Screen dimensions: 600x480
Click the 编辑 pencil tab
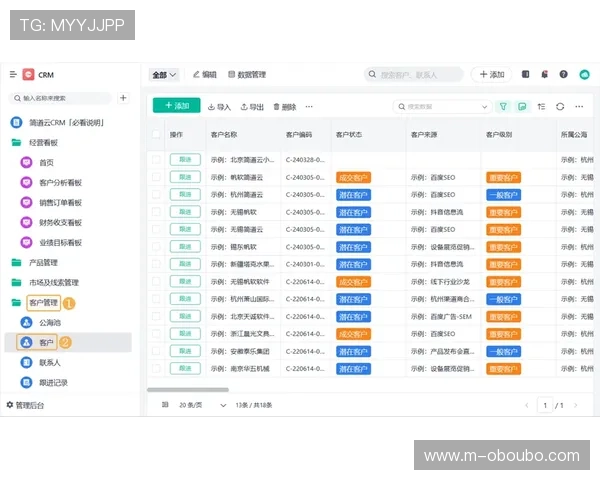coord(205,74)
